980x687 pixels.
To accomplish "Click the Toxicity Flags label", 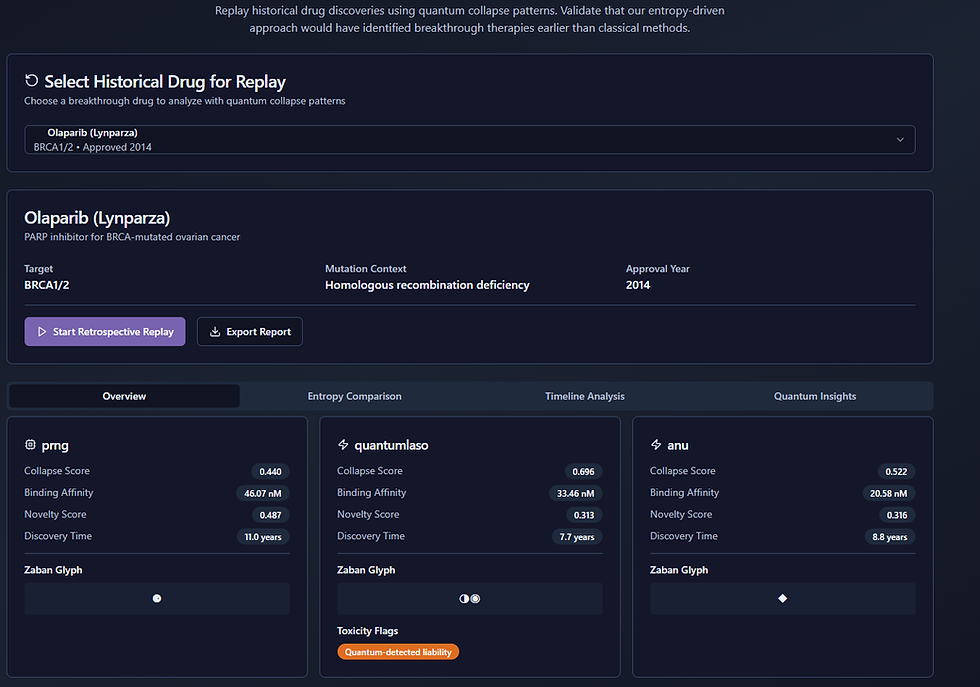I will [368, 631].
